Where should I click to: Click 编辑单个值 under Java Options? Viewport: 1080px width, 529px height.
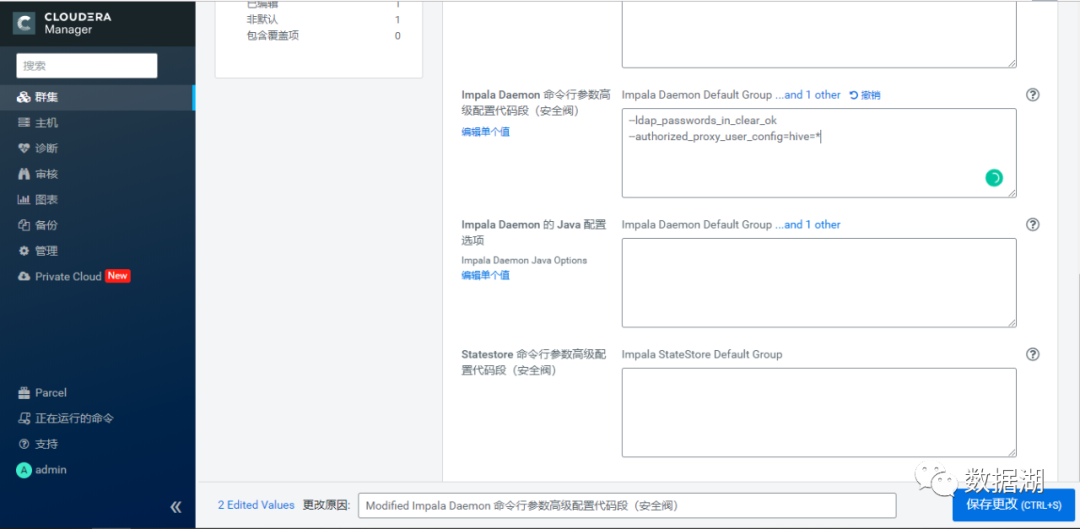(x=486, y=275)
